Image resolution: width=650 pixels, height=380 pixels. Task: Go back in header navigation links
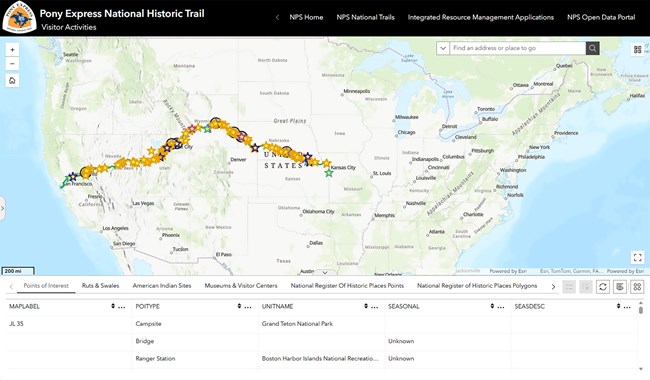click(277, 17)
